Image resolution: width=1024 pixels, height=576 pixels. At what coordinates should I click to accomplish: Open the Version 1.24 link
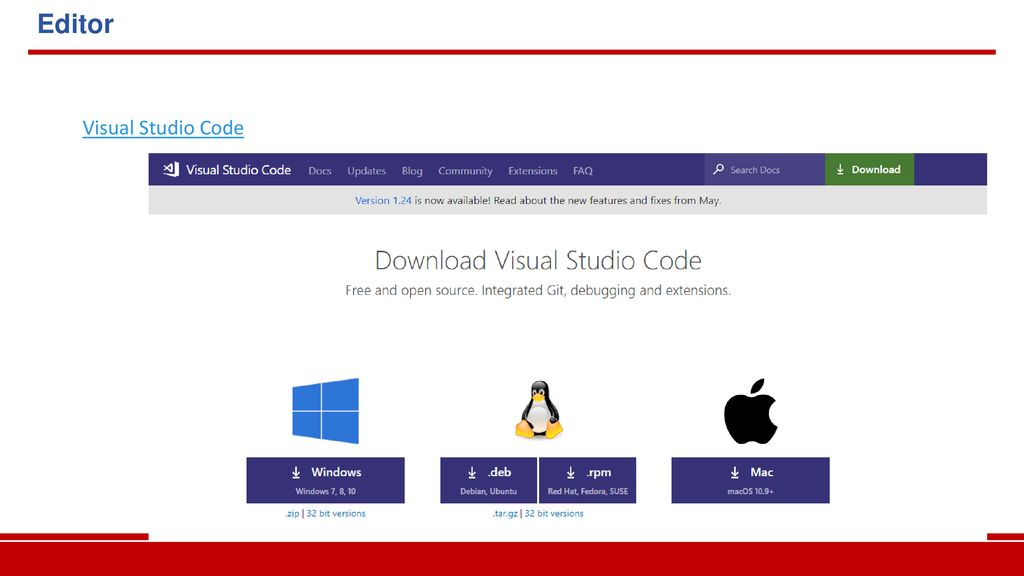click(383, 200)
